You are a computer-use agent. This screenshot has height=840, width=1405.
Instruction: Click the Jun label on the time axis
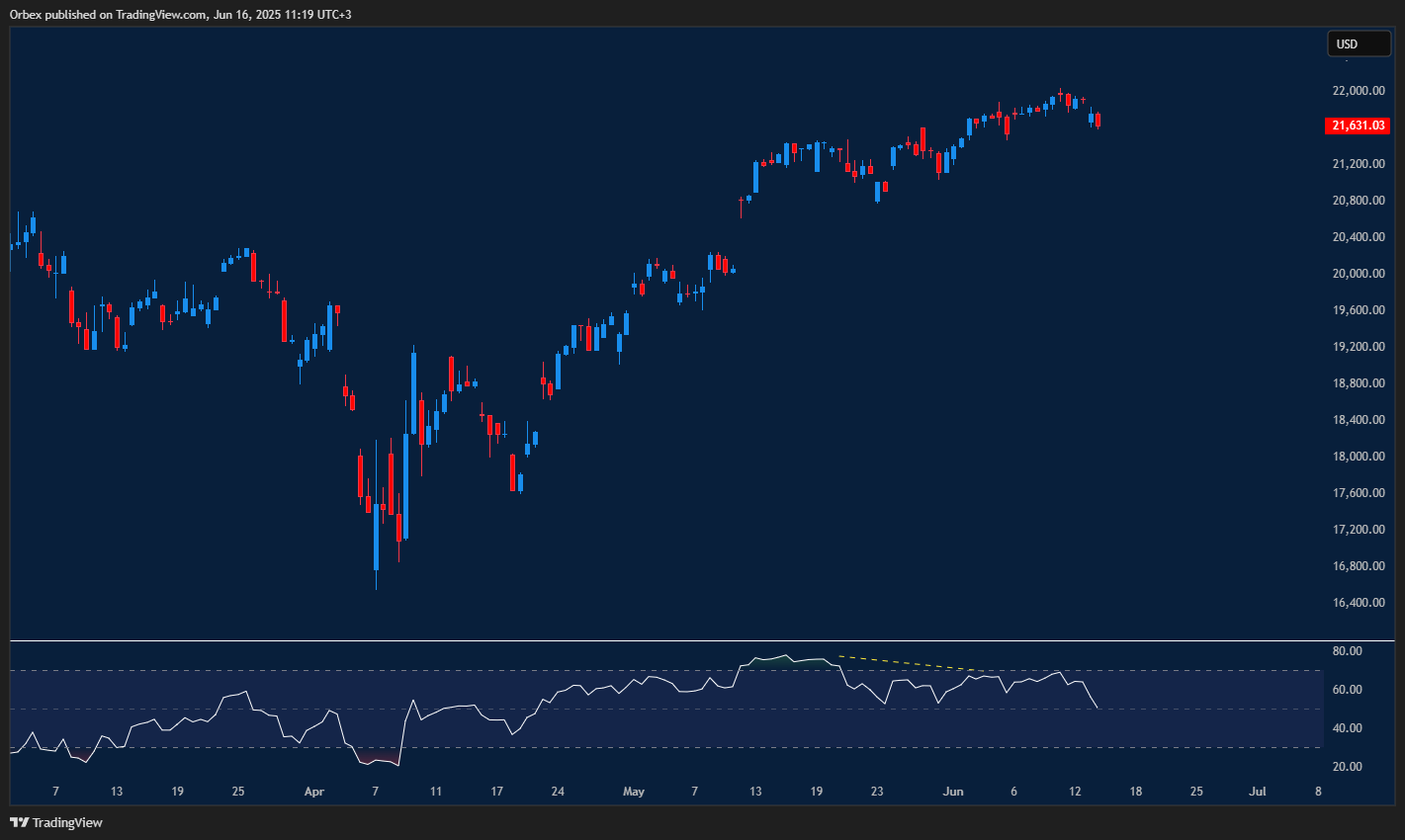coord(952,791)
